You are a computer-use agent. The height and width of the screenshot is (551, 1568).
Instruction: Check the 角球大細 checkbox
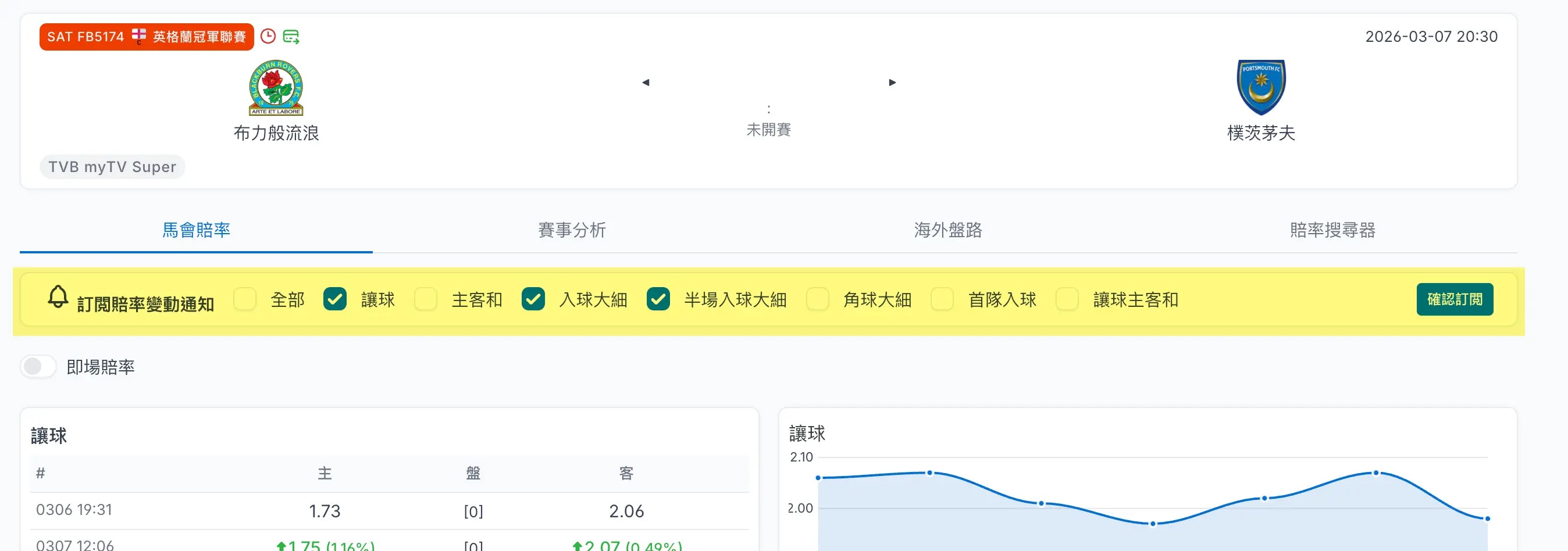pyautogui.click(x=818, y=299)
